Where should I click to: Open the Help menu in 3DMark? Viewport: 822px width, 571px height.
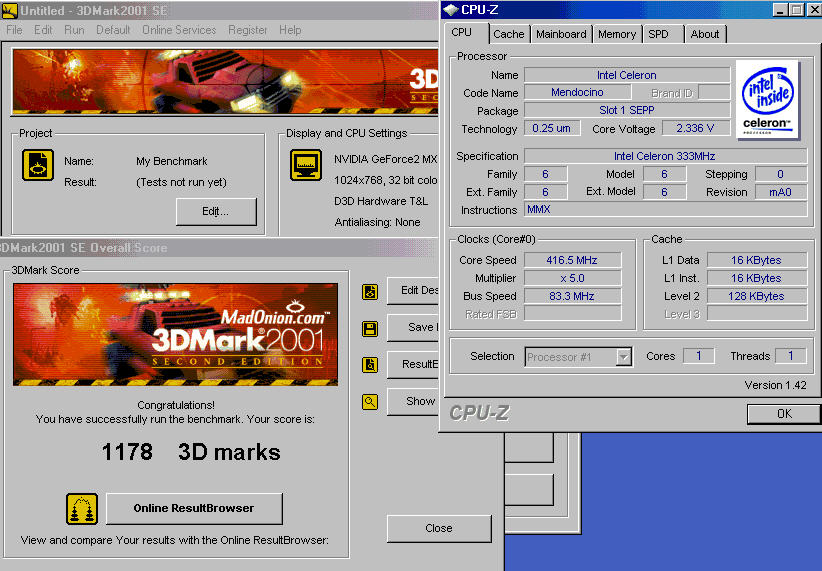[290, 30]
